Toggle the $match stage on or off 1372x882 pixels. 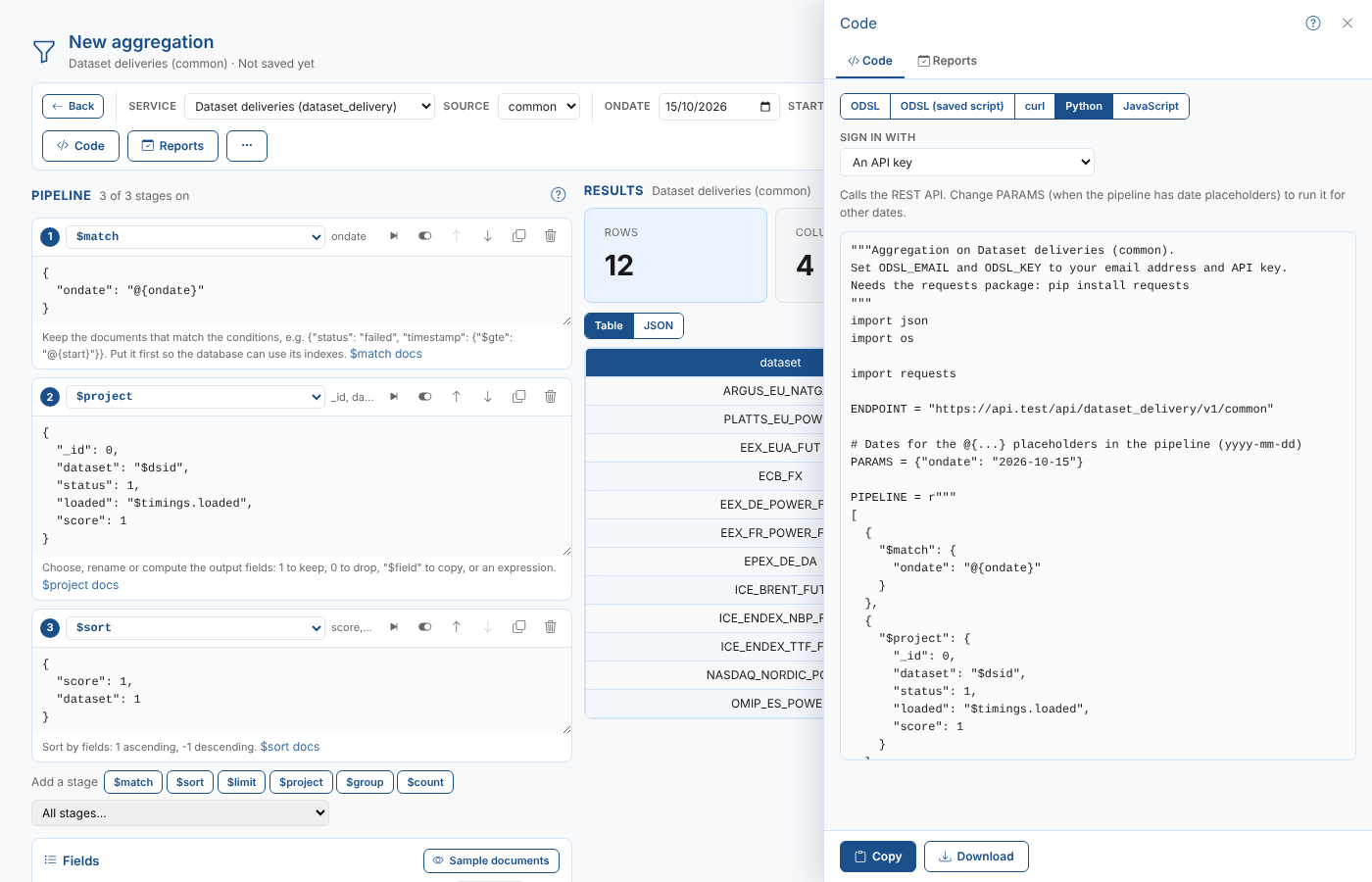[x=425, y=236]
